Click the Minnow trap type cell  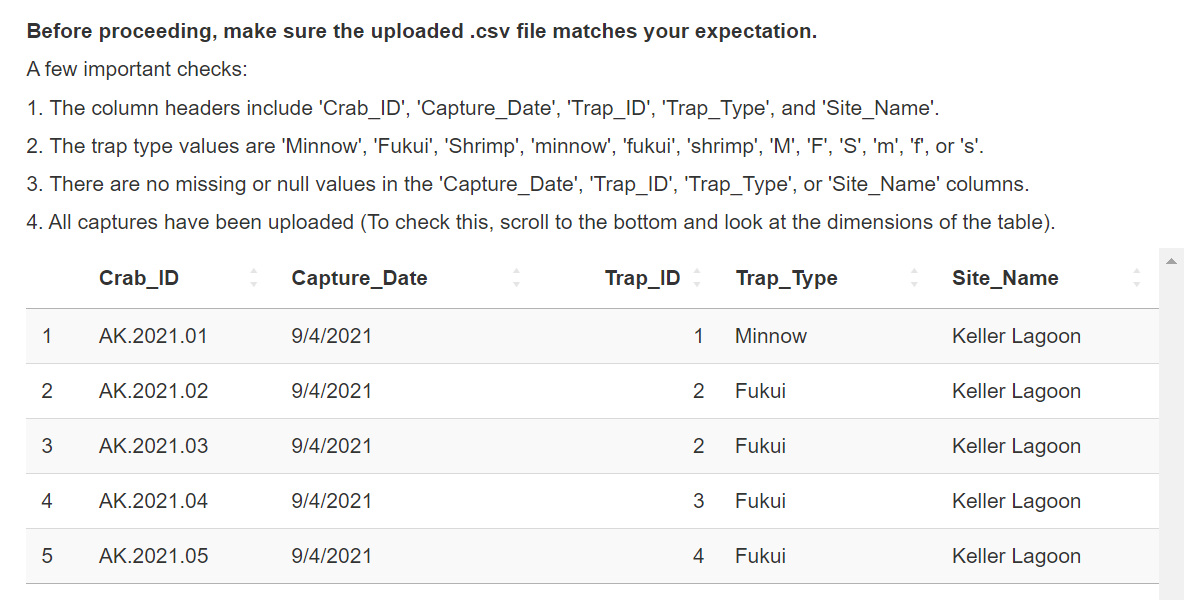(x=770, y=336)
